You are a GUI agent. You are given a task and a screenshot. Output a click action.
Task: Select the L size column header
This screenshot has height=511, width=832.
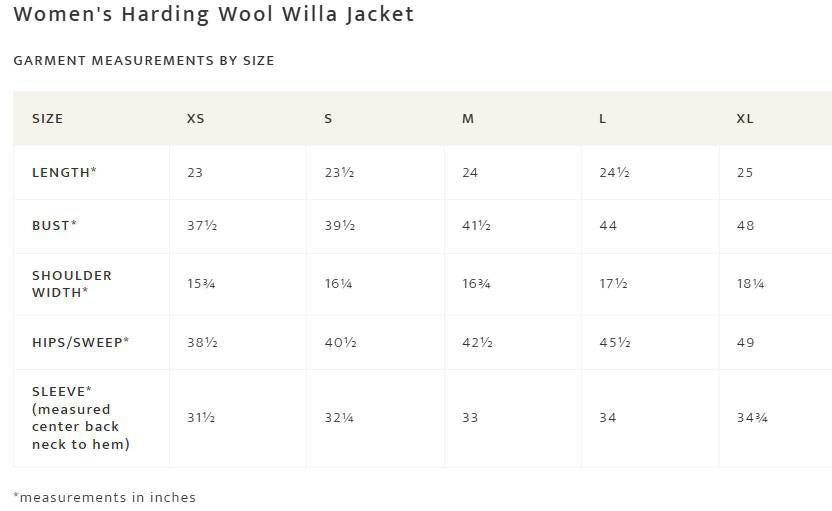coord(602,119)
